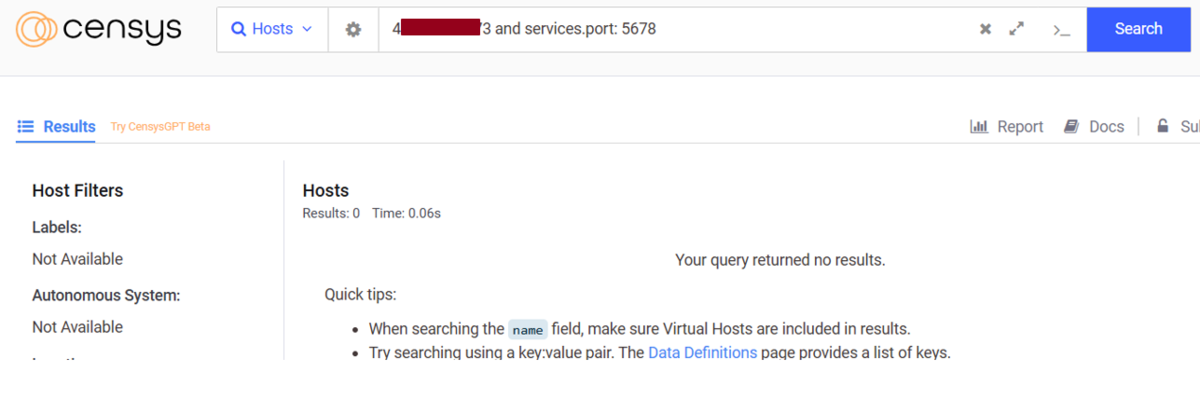Expand the search box with arrows icon
Image resolution: width=1200 pixels, height=400 pixels.
coord(1017,29)
